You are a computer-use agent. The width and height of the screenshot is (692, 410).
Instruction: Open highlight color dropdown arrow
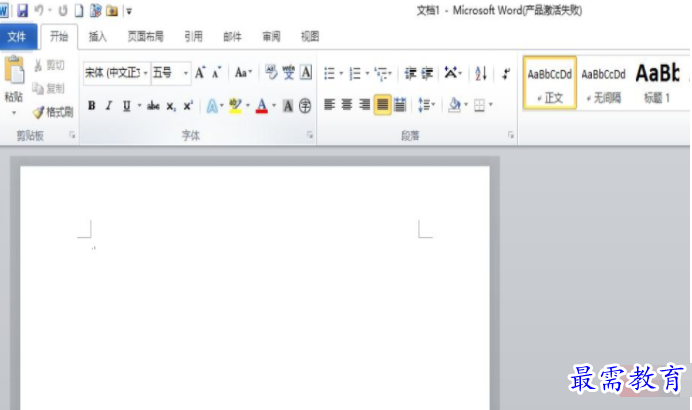pyautogui.click(x=248, y=105)
